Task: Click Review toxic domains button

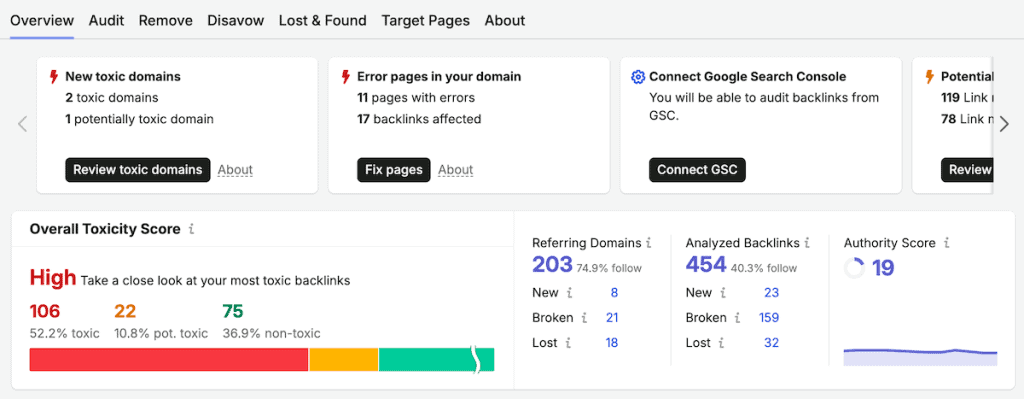Action: [x=138, y=170]
